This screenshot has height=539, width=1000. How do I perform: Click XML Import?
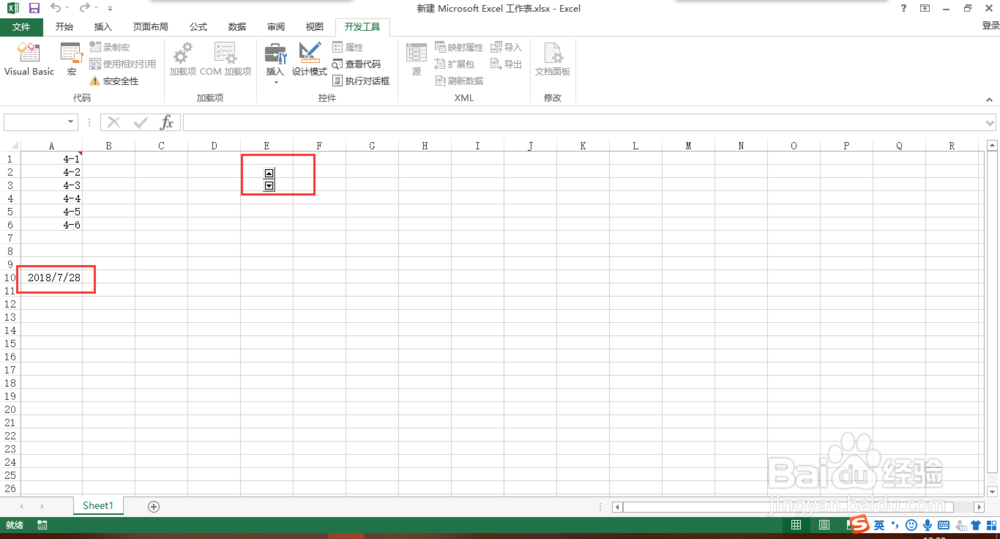[506, 47]
